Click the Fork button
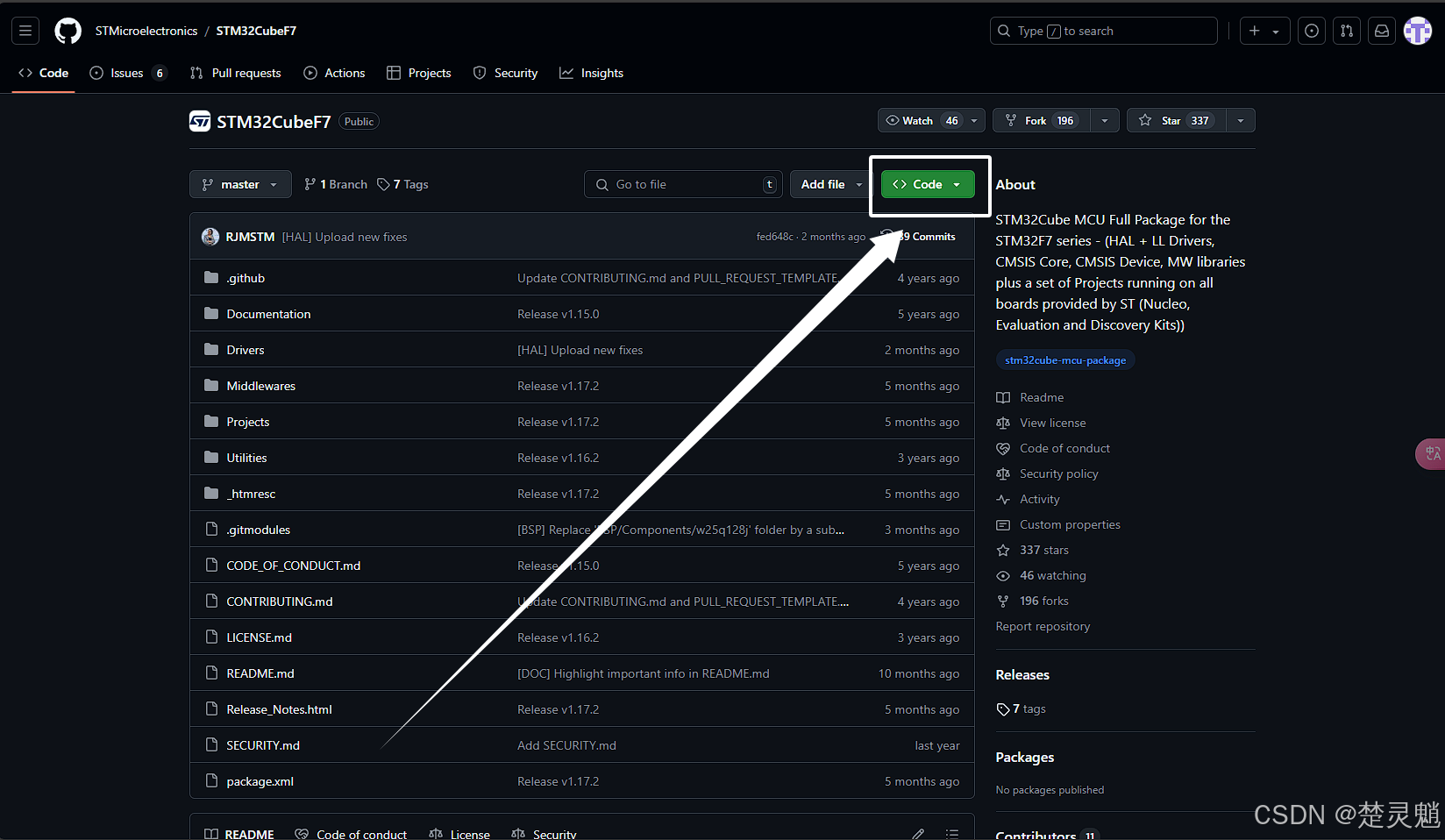This screenshot has height=840, width=1445. point(1041,120)
